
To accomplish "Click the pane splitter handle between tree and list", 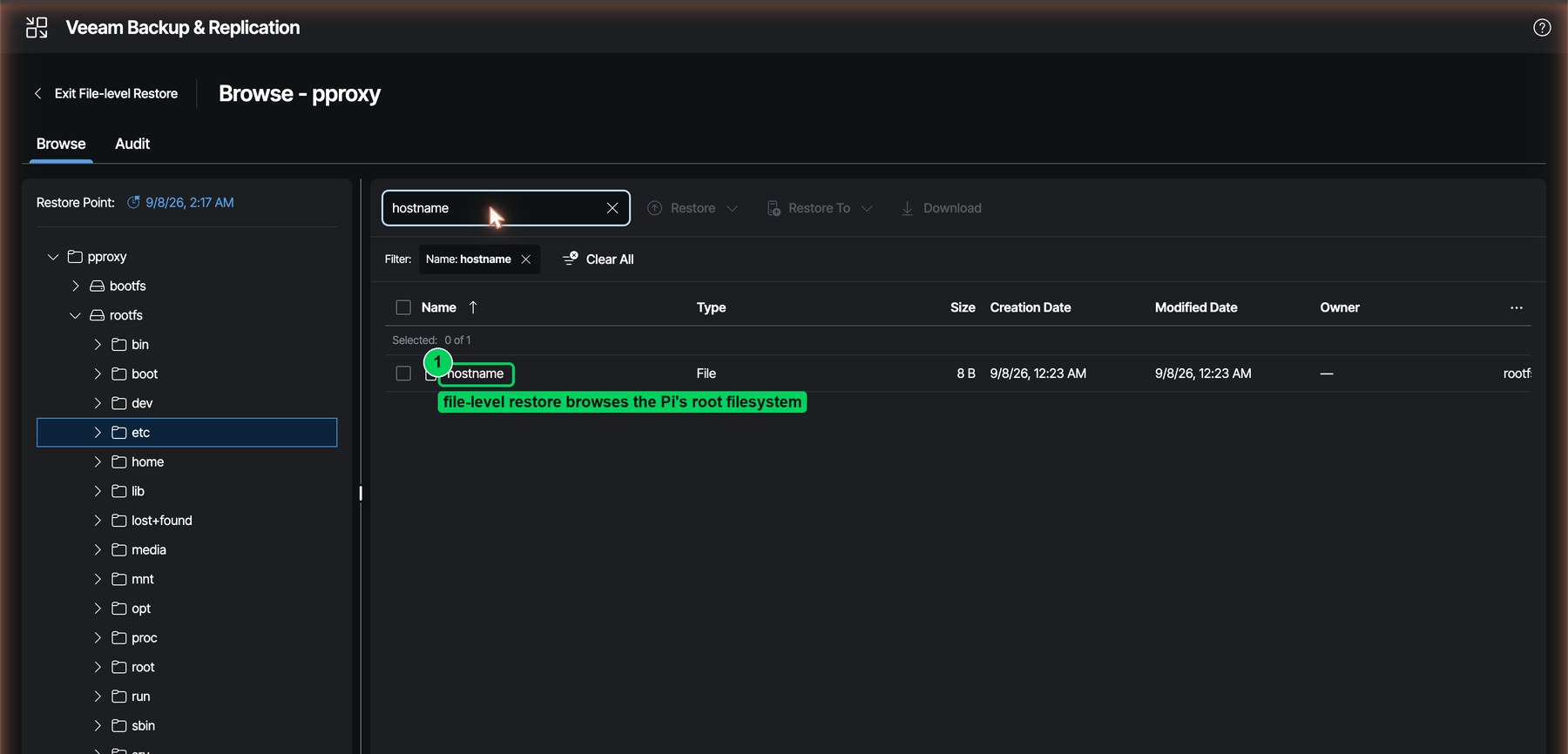I will [361, 493].
